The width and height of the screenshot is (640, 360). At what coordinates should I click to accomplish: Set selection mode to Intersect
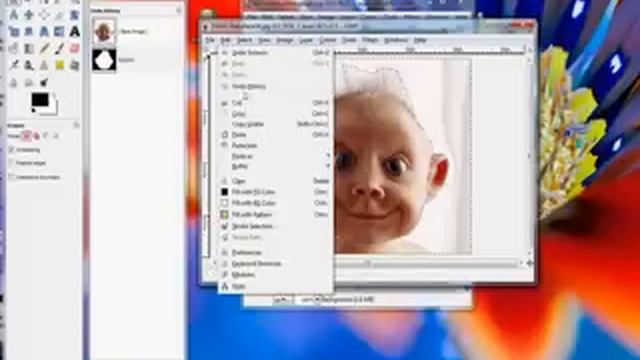click(x=56, y=136)
